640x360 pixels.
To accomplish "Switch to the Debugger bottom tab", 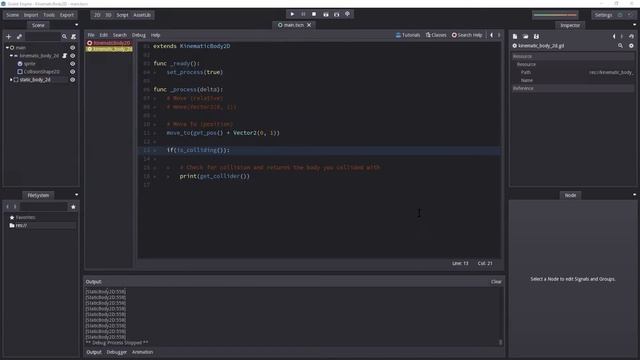I will (x=117, y=352).
